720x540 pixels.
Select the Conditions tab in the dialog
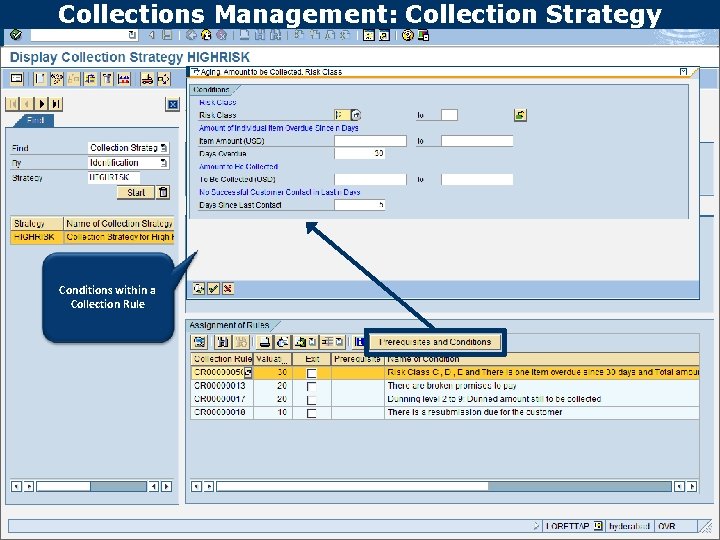click(x=211, y=90)
